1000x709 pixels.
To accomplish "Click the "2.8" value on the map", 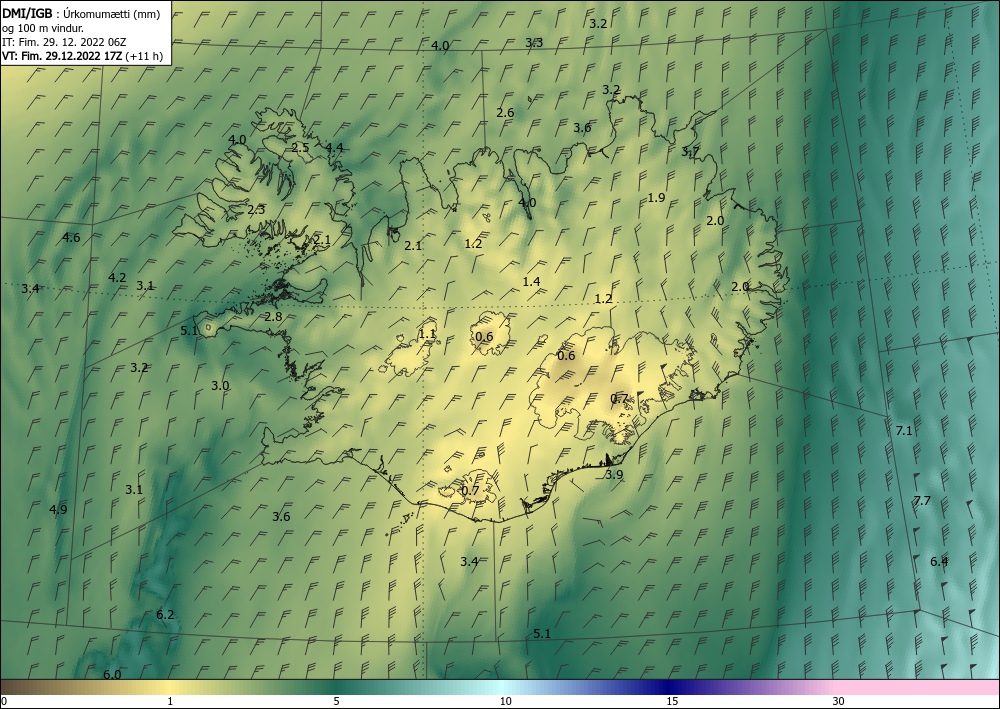I will pos(273,317).
